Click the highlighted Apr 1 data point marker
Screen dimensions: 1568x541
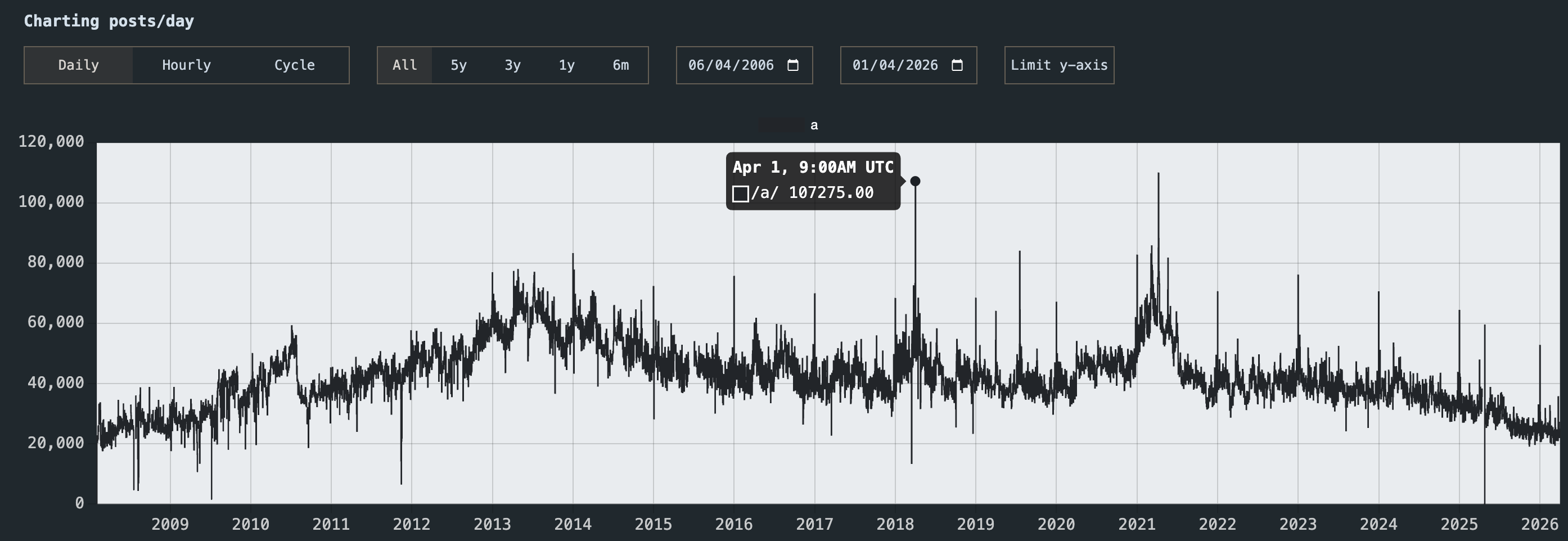point(915,181)
